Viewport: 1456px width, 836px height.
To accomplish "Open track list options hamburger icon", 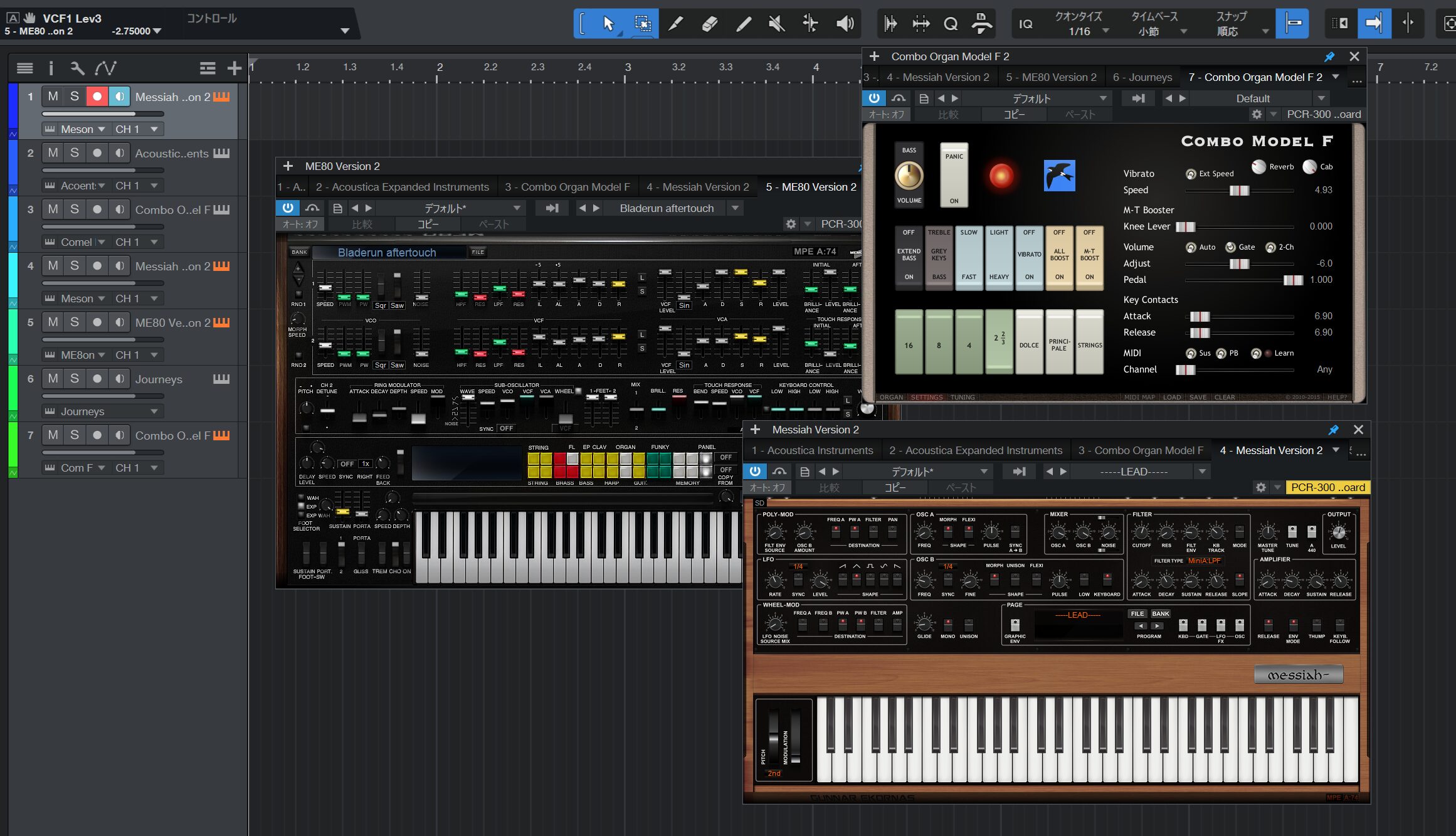I will 25,68.
